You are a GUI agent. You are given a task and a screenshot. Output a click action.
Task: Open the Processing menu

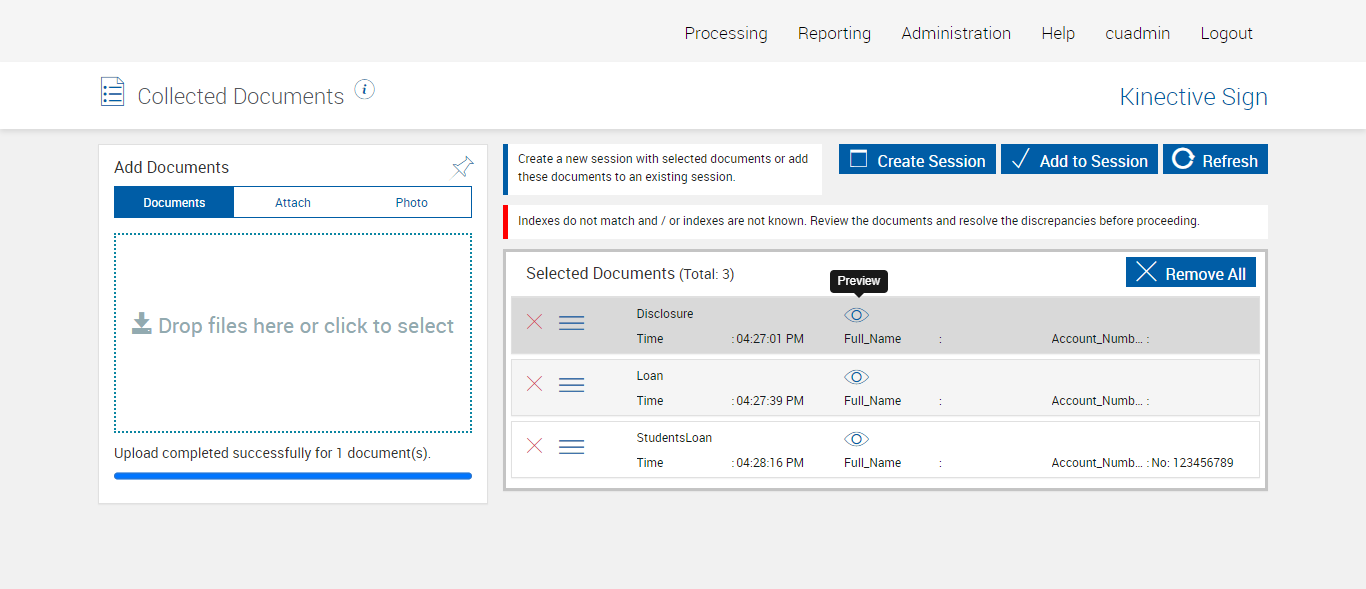click(726, 33)
